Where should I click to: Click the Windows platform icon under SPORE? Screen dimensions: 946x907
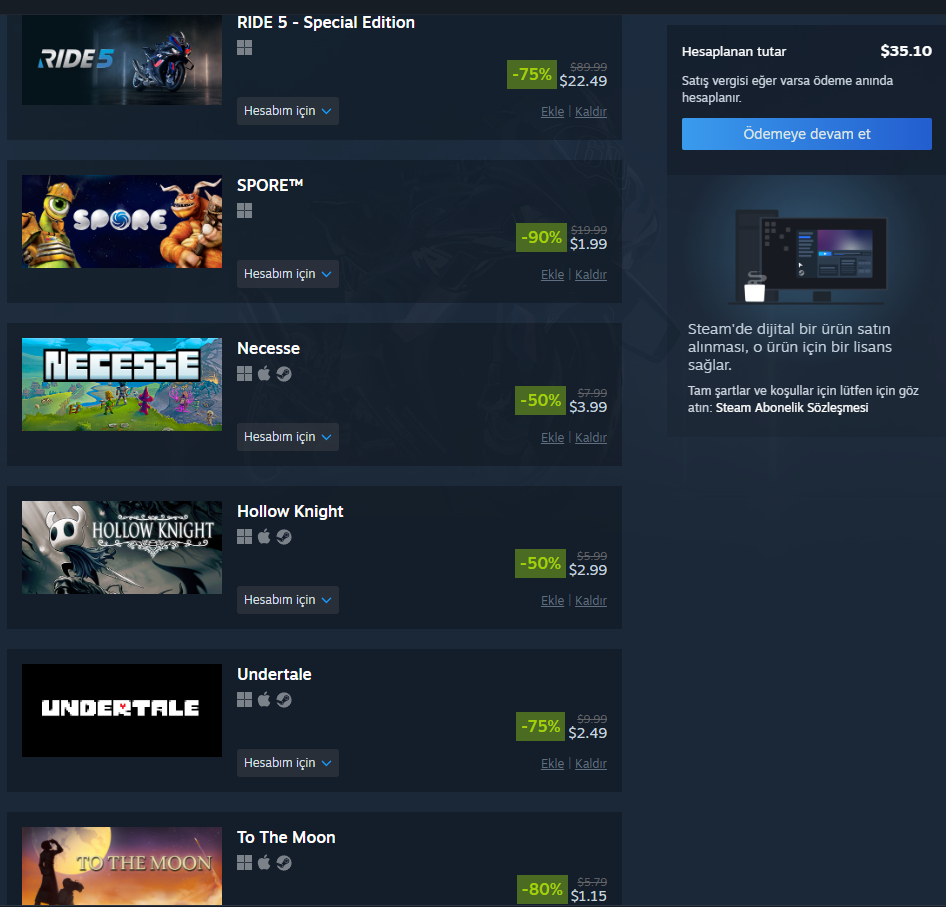click(244, 211)
